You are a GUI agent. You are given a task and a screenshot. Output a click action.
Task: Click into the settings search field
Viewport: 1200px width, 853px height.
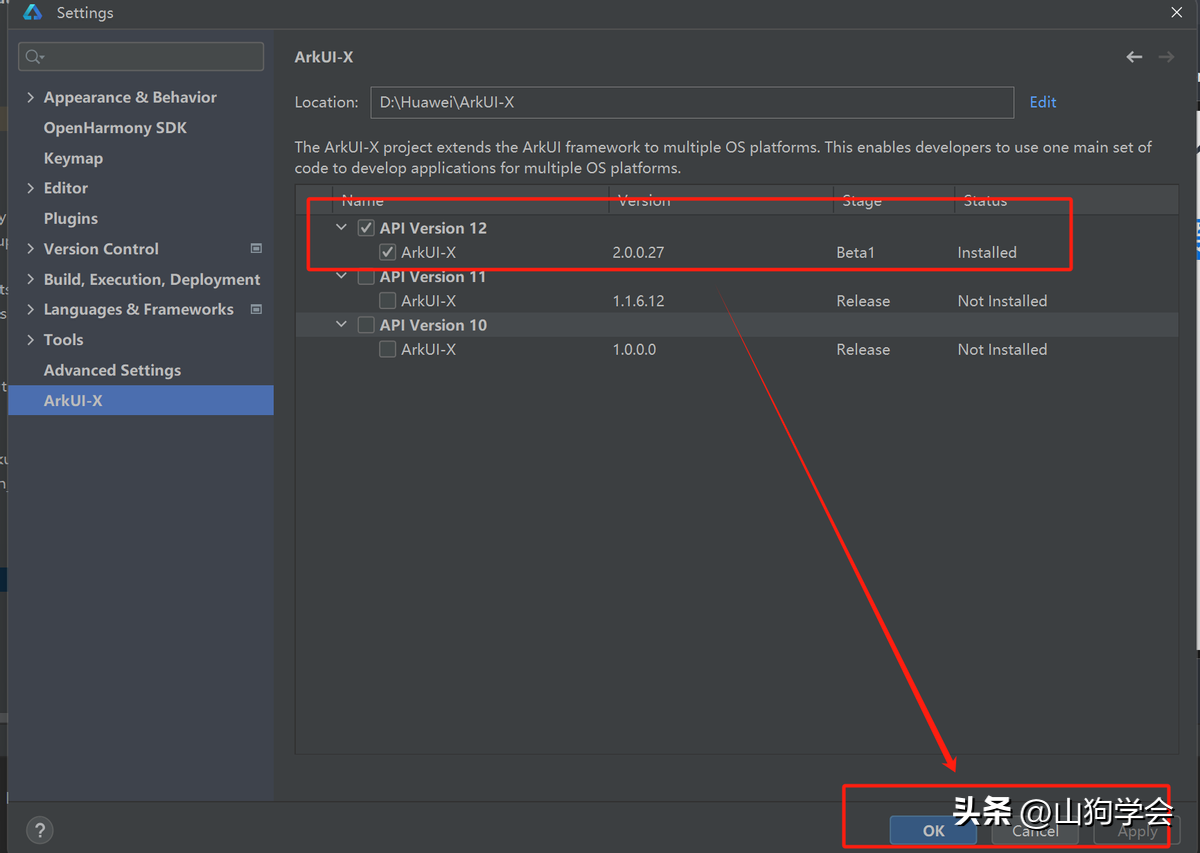(141, 57)
